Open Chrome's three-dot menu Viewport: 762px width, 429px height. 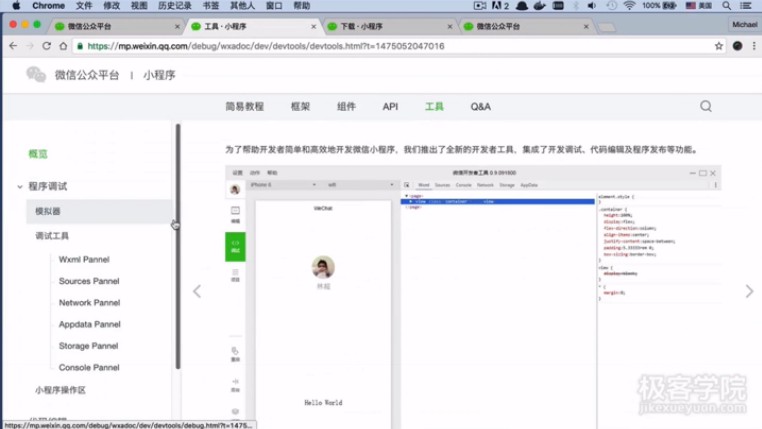754,46
